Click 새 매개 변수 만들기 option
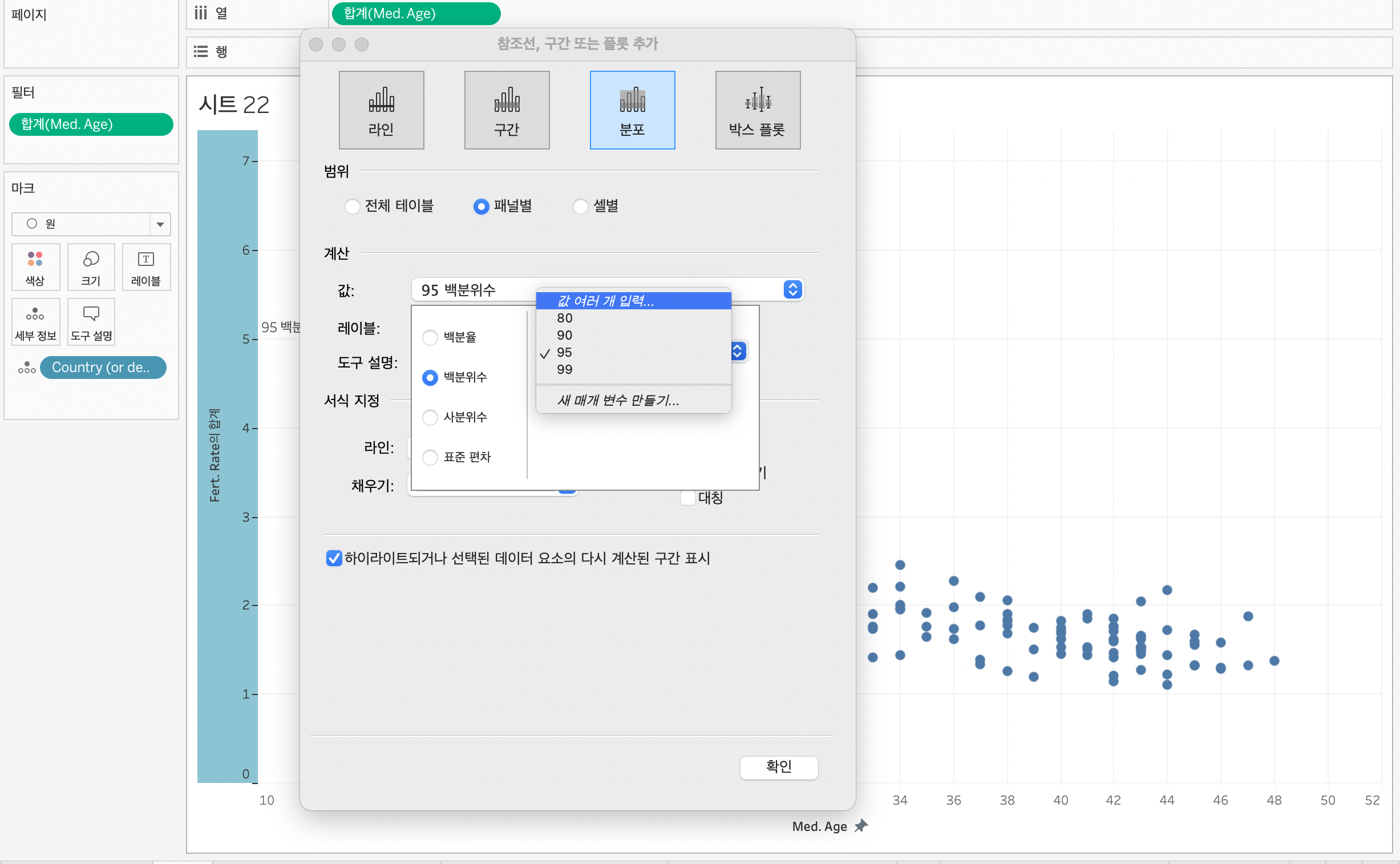Viewport: 1400px width, 864px height. pyautogui.click(x=618, y=400)
